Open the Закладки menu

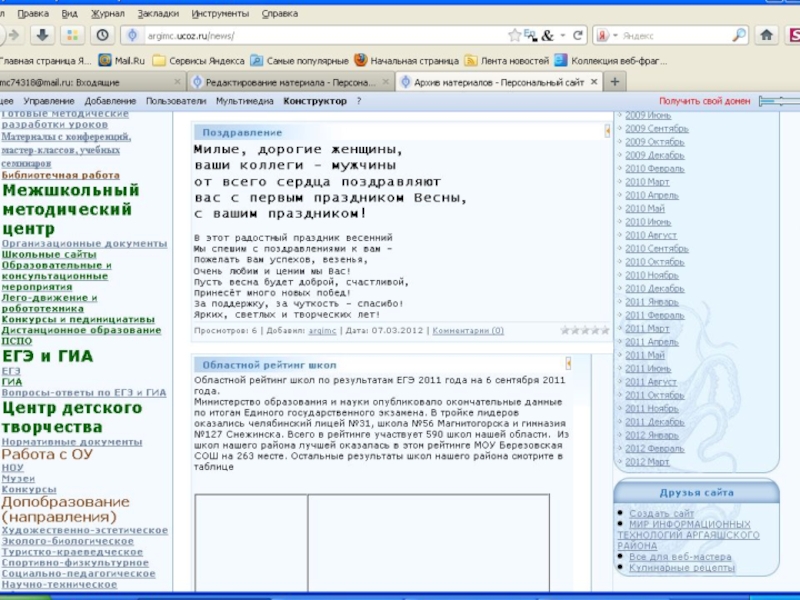click(x=158, y=14)
